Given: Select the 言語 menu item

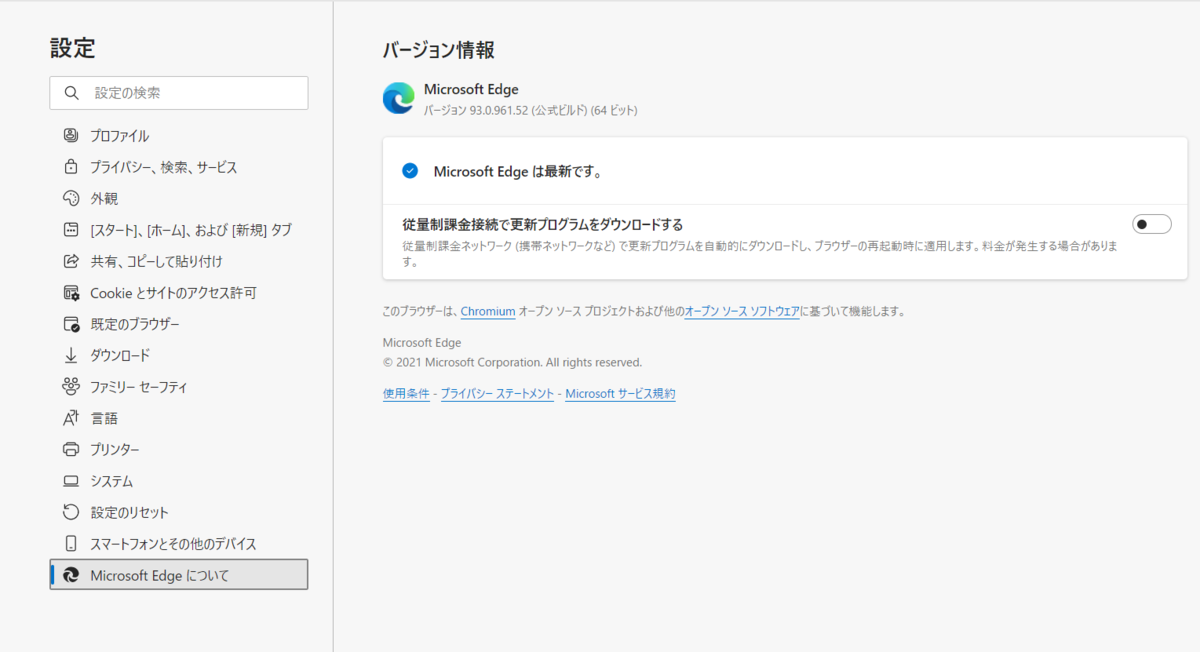Looking at the screenshot, I should coord(179,418).
